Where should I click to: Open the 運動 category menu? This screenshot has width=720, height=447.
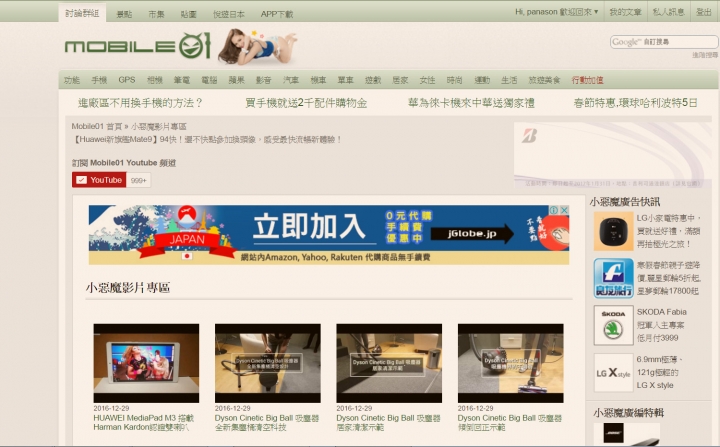[x=482, y=80]
